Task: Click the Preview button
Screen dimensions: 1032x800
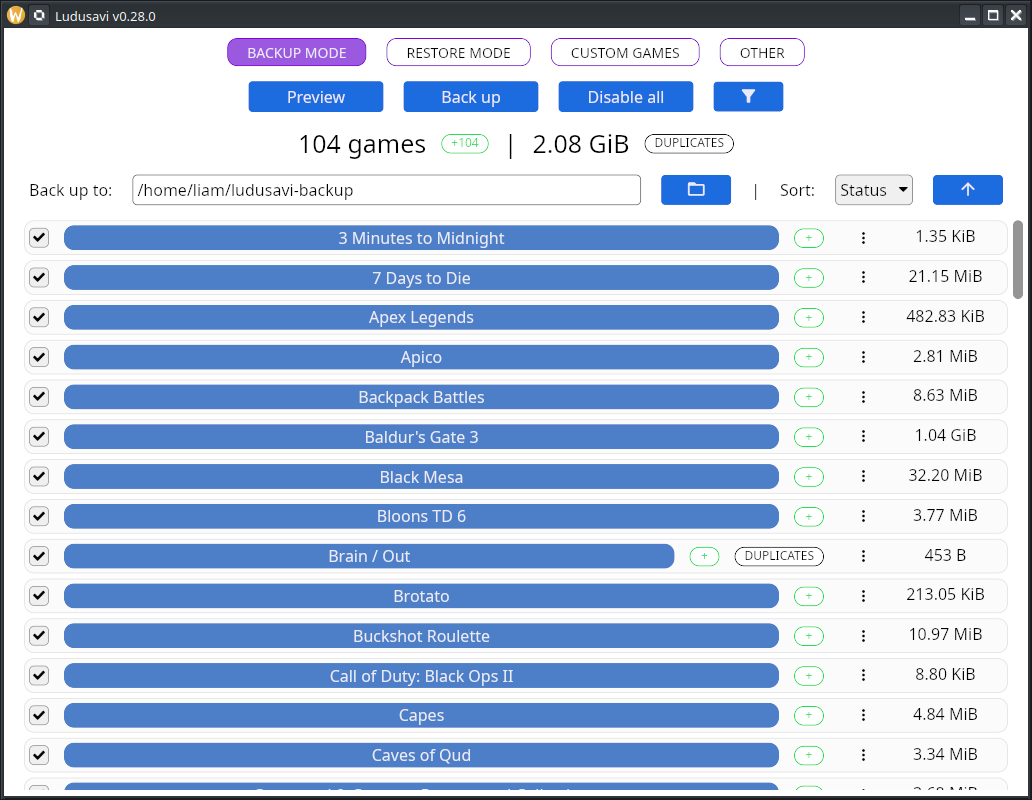Action: tap(316, 97)
